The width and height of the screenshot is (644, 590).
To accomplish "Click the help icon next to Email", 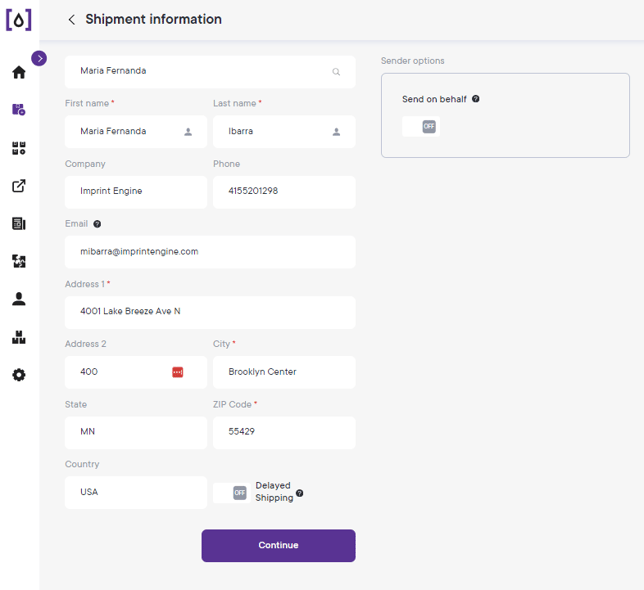I will tap(97, 224).
